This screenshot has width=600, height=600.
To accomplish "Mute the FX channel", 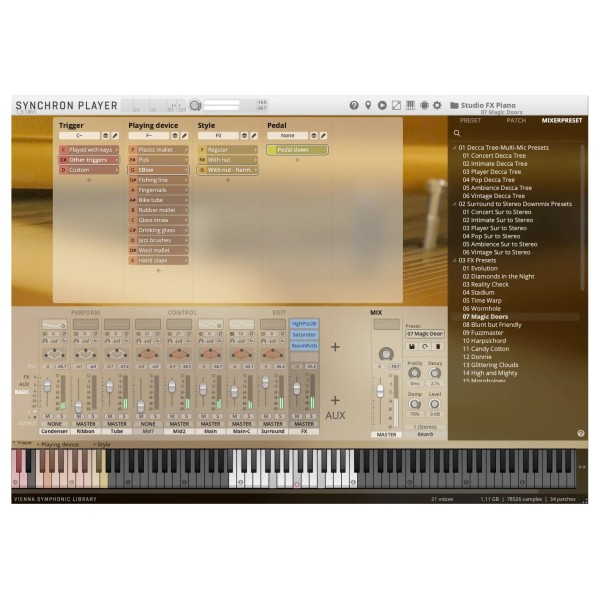I will coord(297,416).
